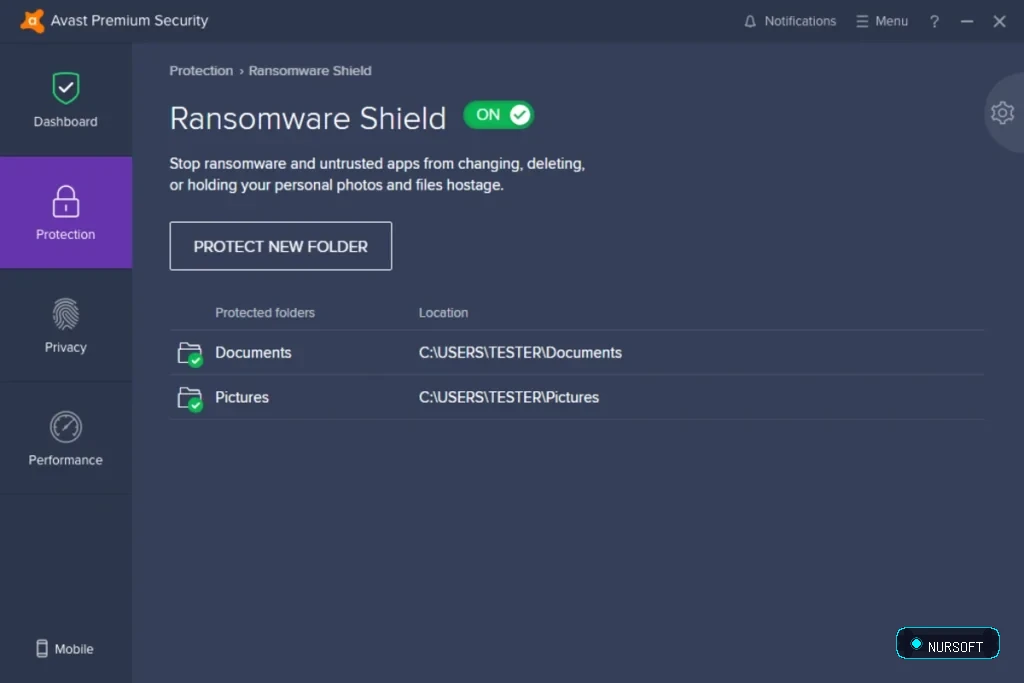
Task: Click the Documents folder icon
Action: 190,354
